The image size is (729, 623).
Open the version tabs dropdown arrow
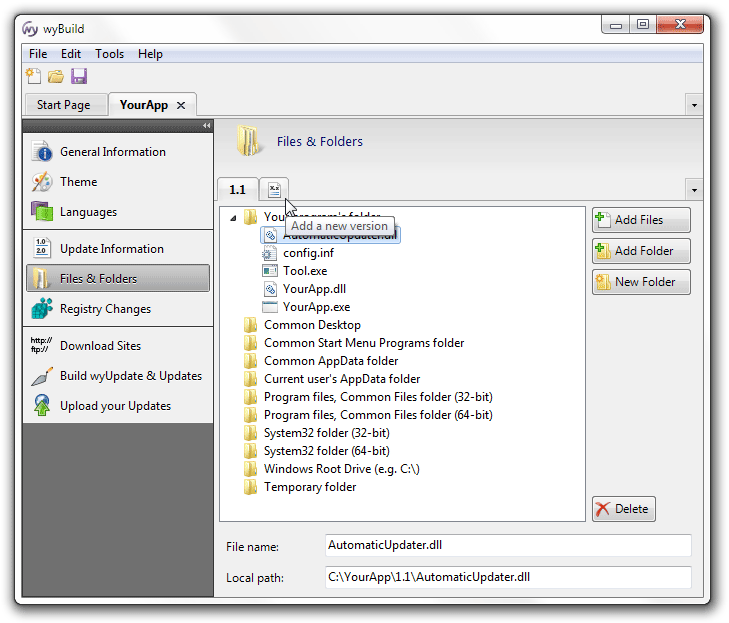coord(694,190)
